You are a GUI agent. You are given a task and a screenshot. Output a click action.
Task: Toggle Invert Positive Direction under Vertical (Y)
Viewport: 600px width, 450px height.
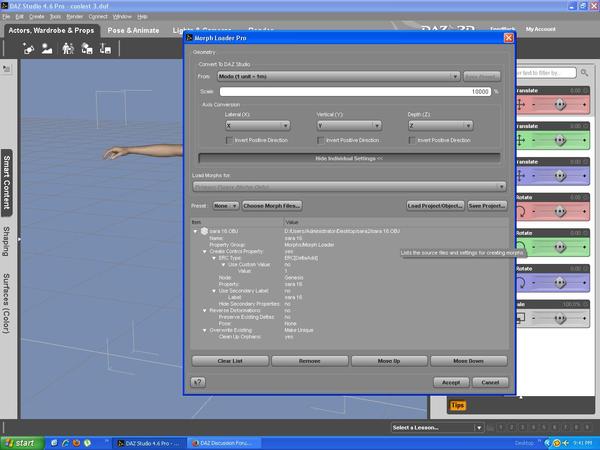point(321,140)
